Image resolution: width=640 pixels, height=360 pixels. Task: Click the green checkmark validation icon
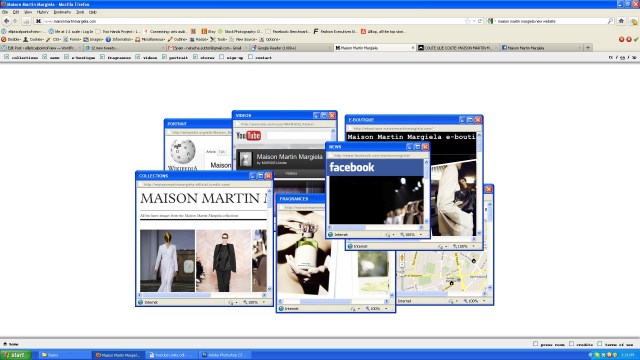[x=636, y=39]
